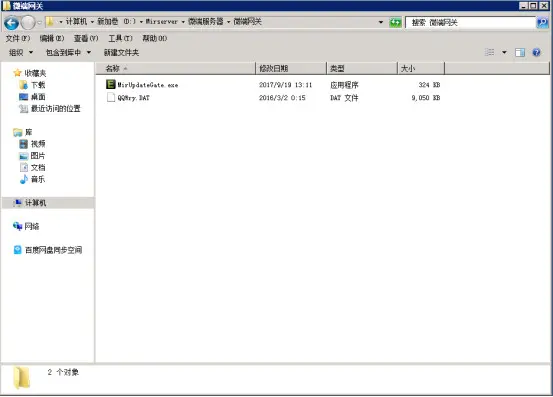Click the search magnifier icon
Screen dimensions: 553x397
click(x=542, y=23)
